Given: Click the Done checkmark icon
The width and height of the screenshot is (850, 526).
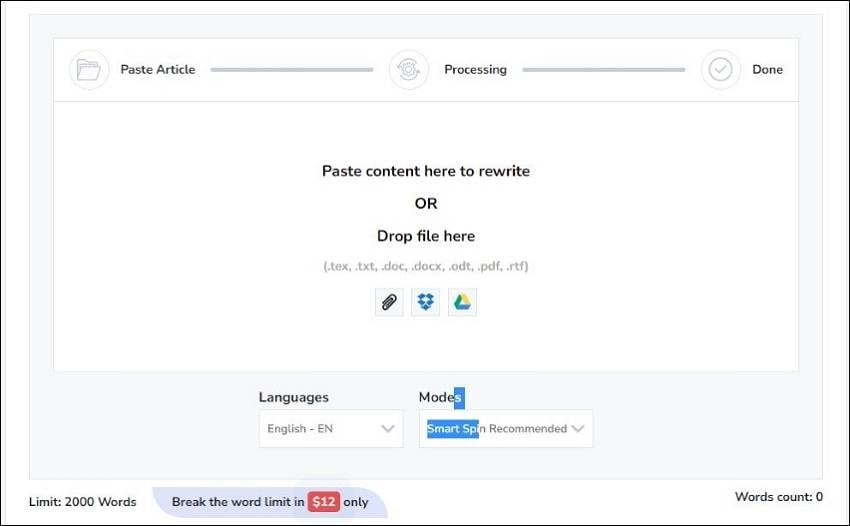Looking at the screenshot, I should tap(720, 70).
